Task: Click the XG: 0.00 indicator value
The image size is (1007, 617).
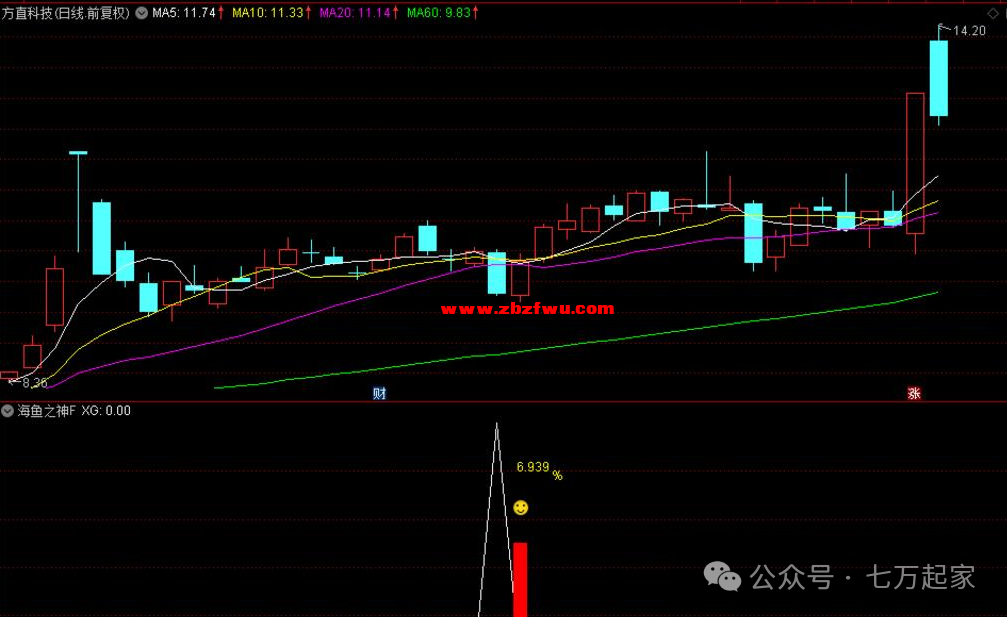Action: [106, 411]
